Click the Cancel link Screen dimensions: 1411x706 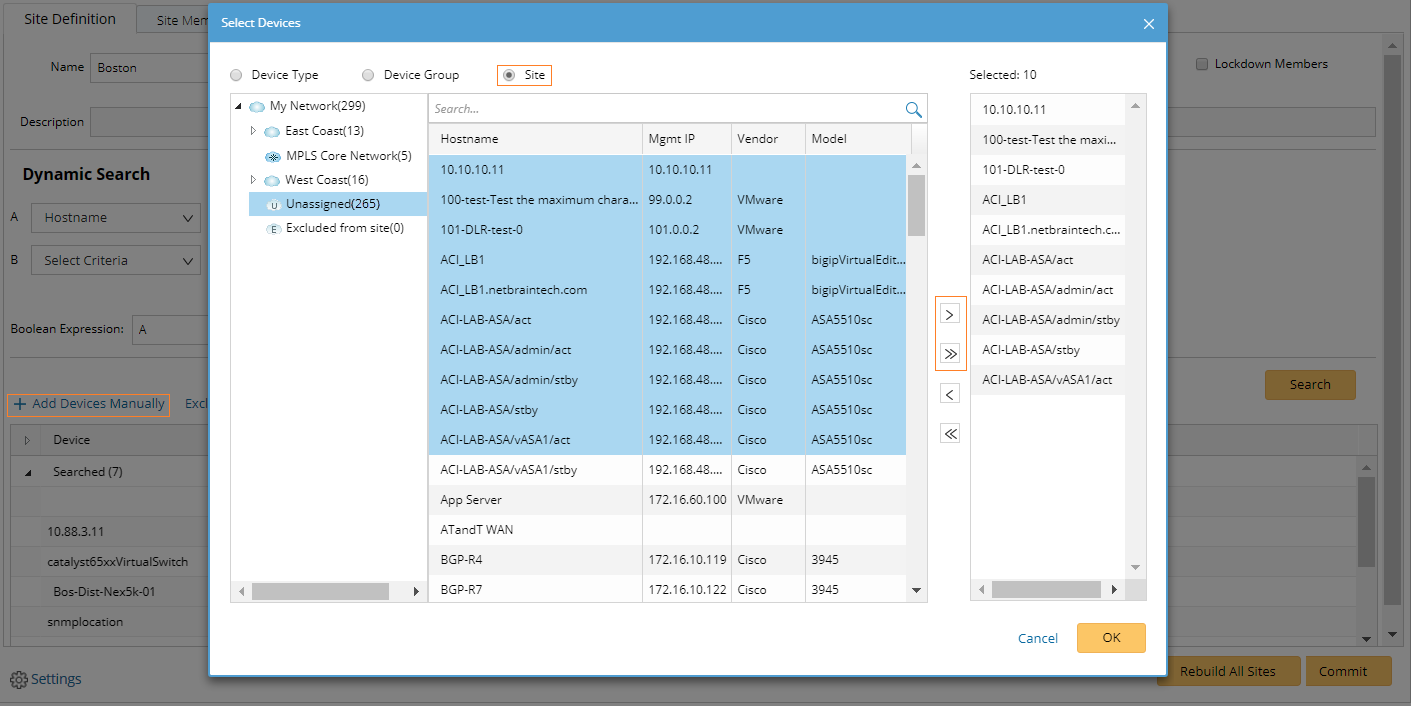pyautogui.click(x=1037, y=638)
